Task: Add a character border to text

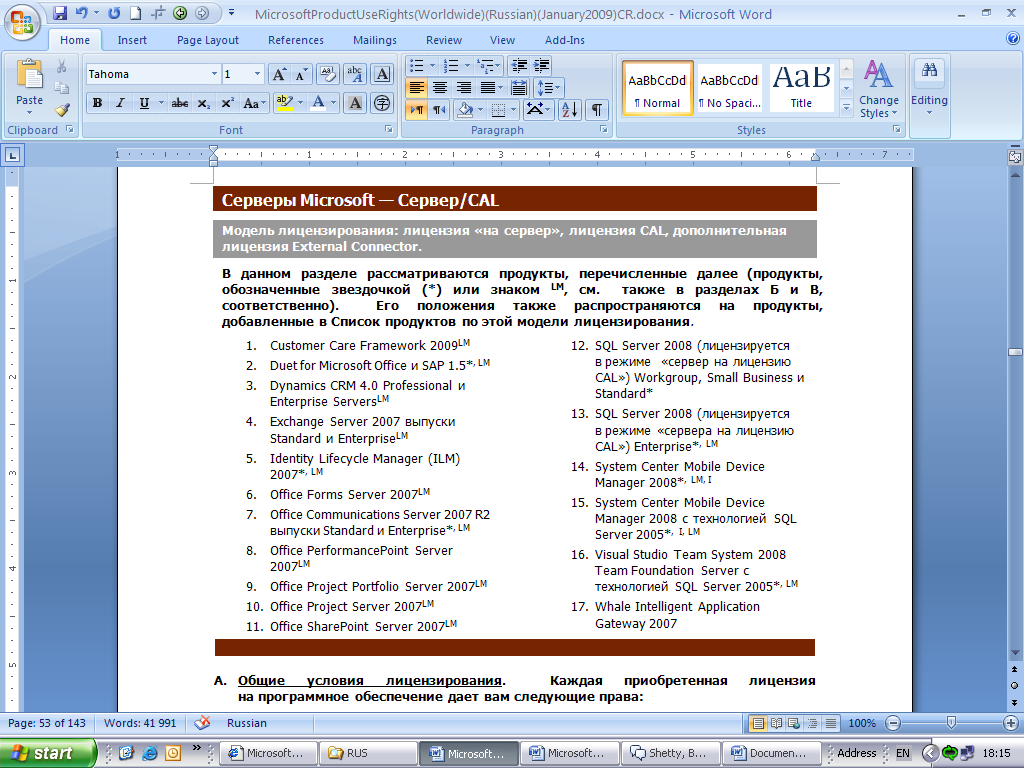Action: 383,74
